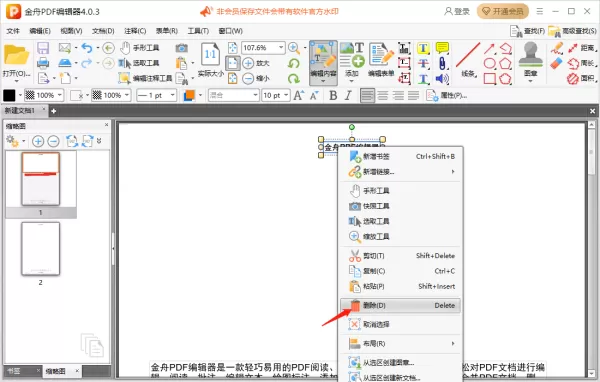Select the 手形工具 hand tool in the toolbar
Image resolution: width=600 pixels, height=382 pixels.
pyautogui.click(x=139, y=48)
